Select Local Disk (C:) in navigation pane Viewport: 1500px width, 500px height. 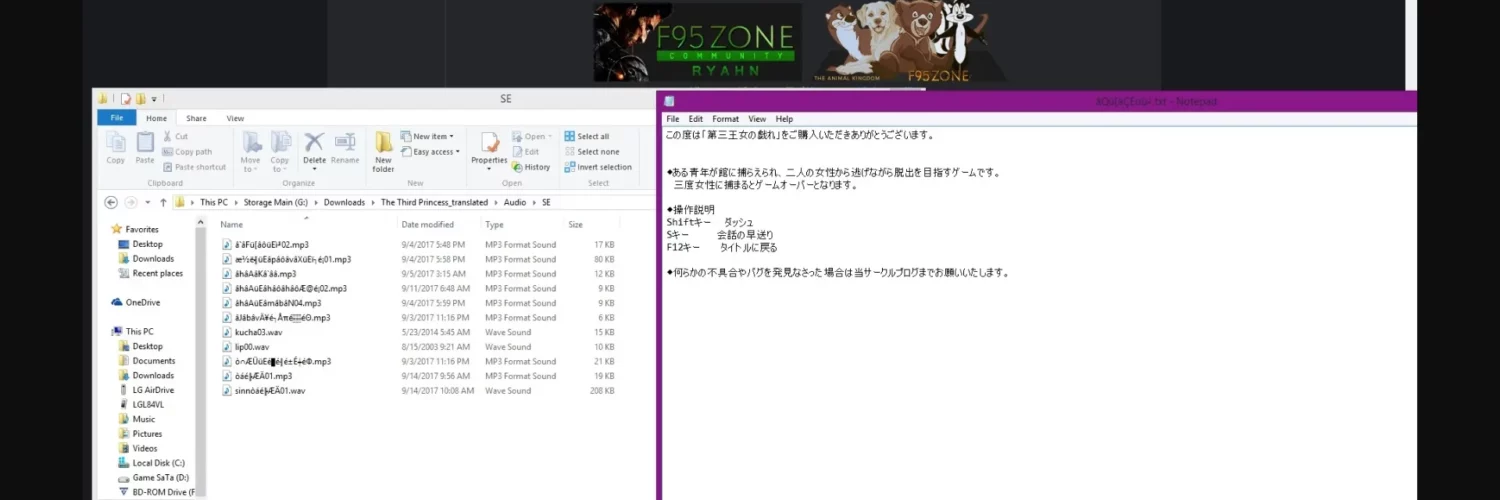pos(158,463)
